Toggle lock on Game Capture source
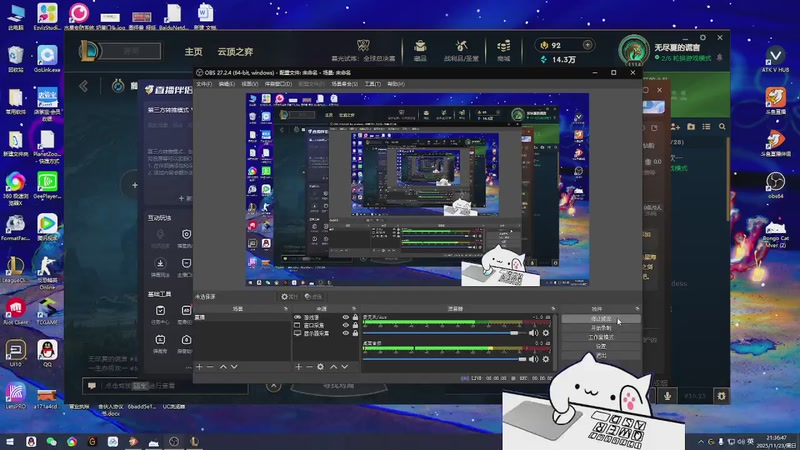The height and width of the screenshot is (450, 800). pyautogui.click(x=355, y=317)
